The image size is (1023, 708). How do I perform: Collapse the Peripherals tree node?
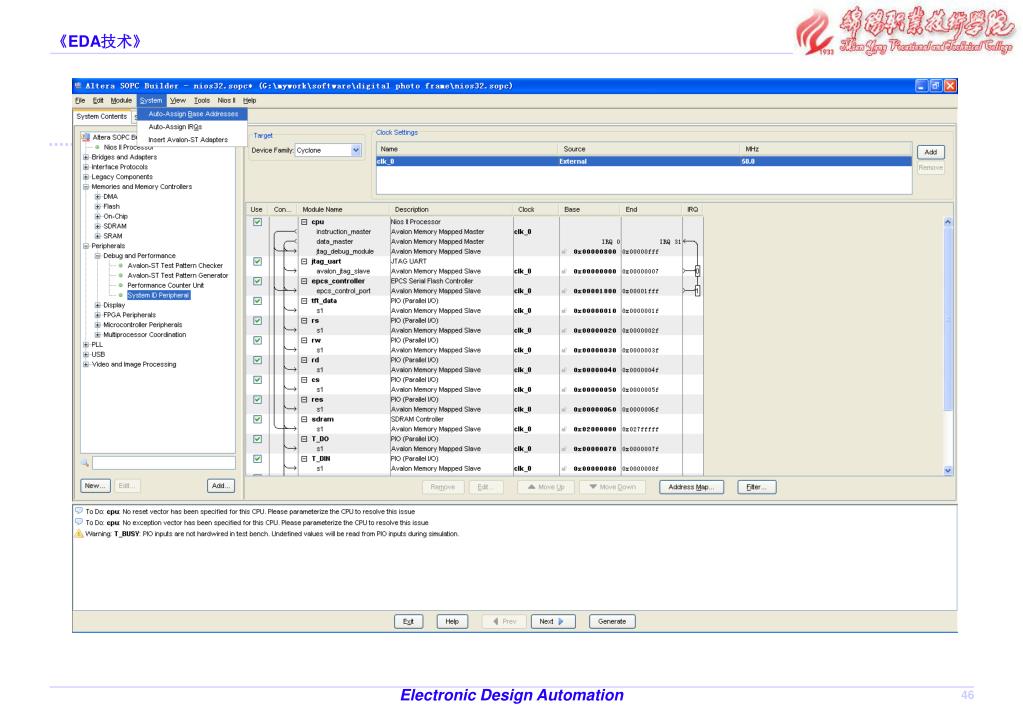(x=85, y=246)
